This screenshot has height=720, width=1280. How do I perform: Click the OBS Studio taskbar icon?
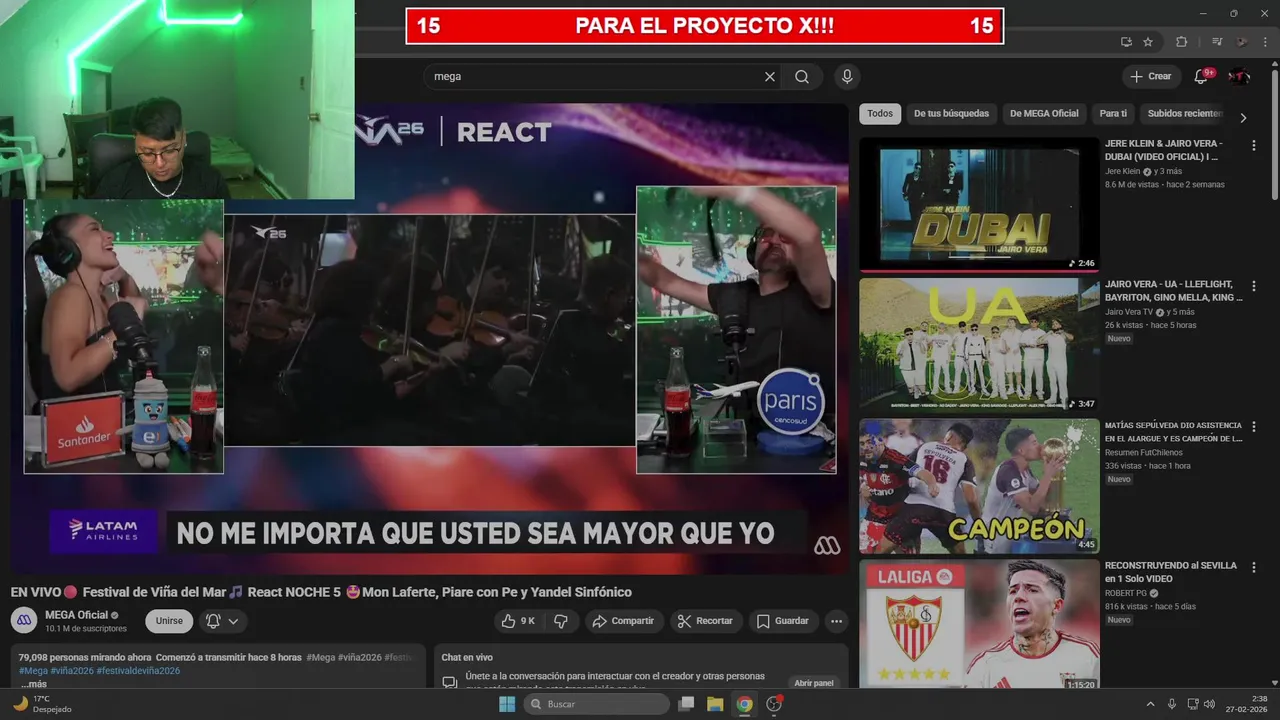tap(773, 704)
